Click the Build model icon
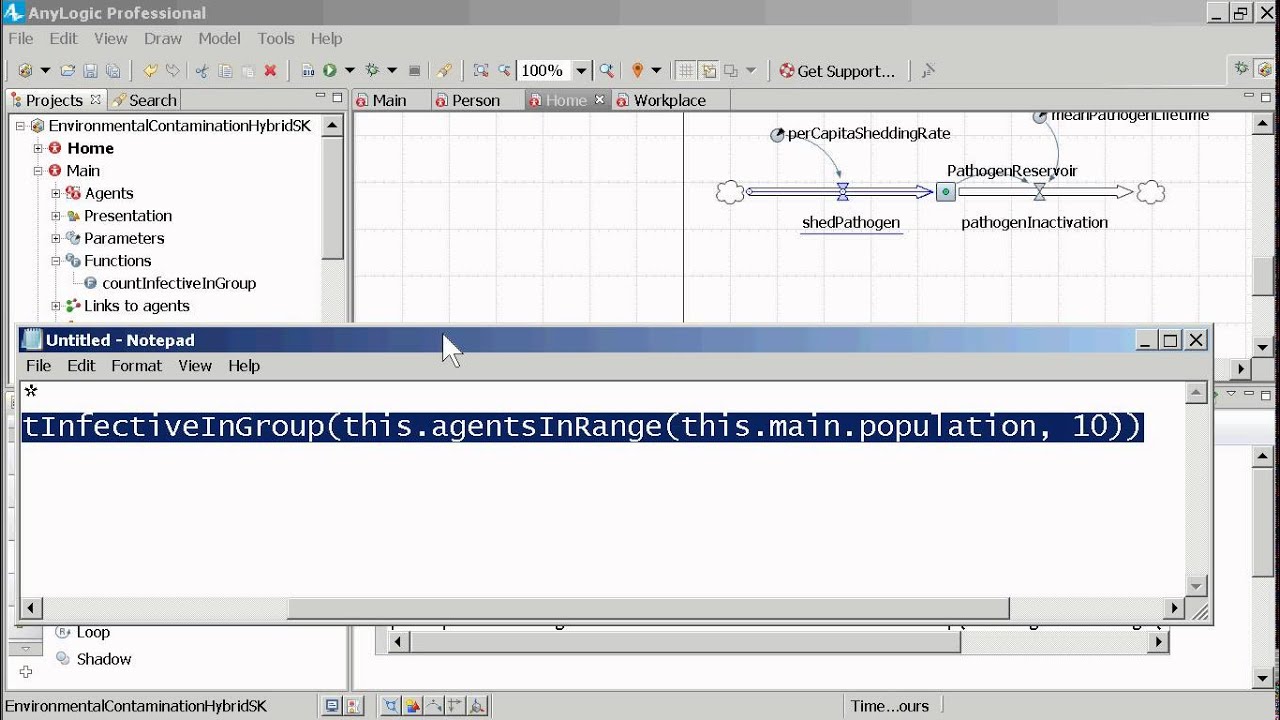The image size is (1280, 720). tap(307, 71)
